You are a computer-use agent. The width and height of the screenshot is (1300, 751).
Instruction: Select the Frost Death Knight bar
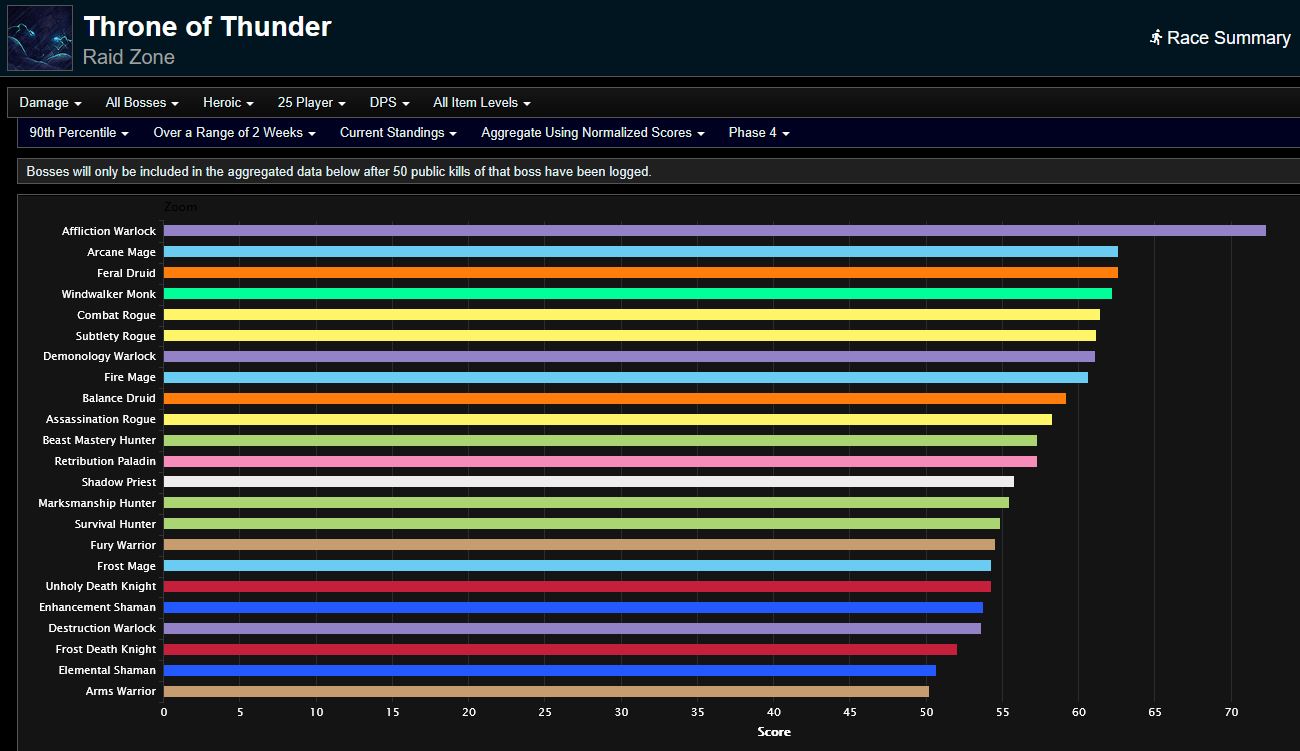pyautogui.click(x=560, y=650)
